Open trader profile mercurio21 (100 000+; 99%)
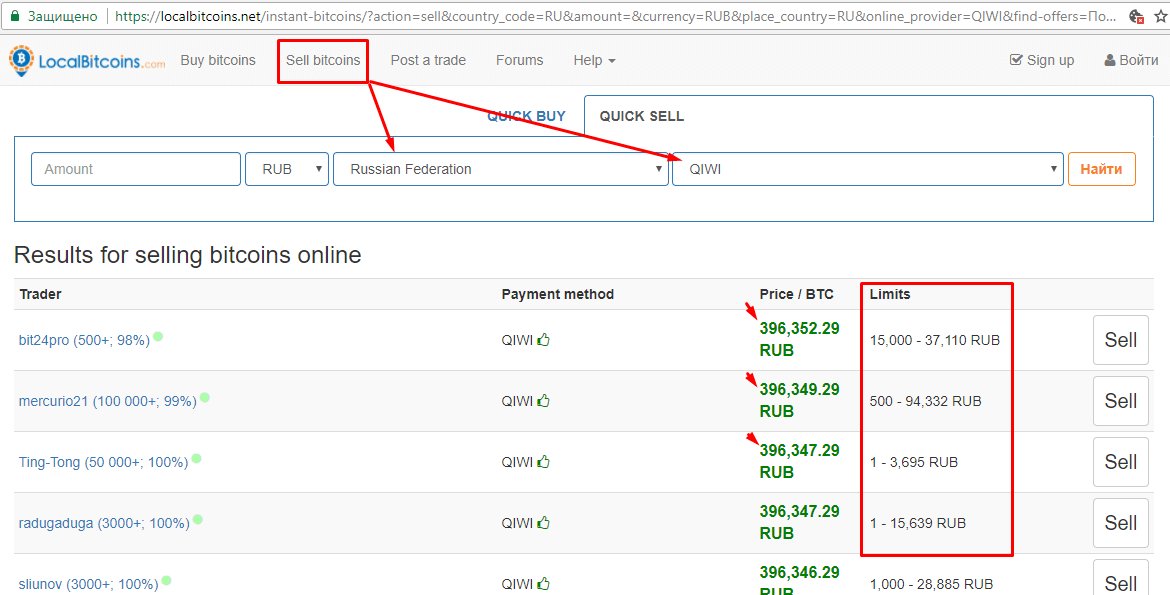1170x595 pixels. coord(107,402)
